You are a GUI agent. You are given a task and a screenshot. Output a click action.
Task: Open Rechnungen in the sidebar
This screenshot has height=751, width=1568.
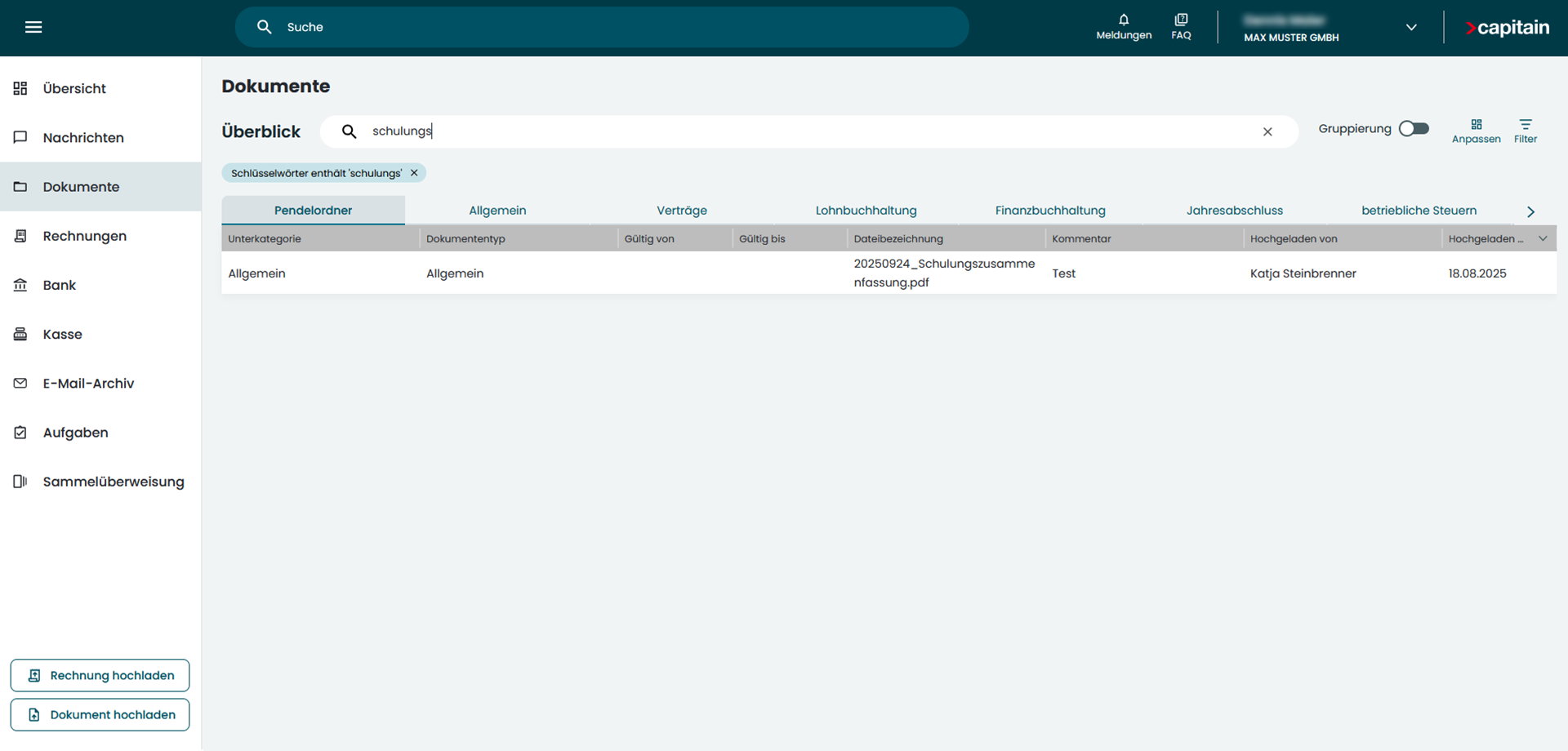pyautogui.click(x=84, y=236)
